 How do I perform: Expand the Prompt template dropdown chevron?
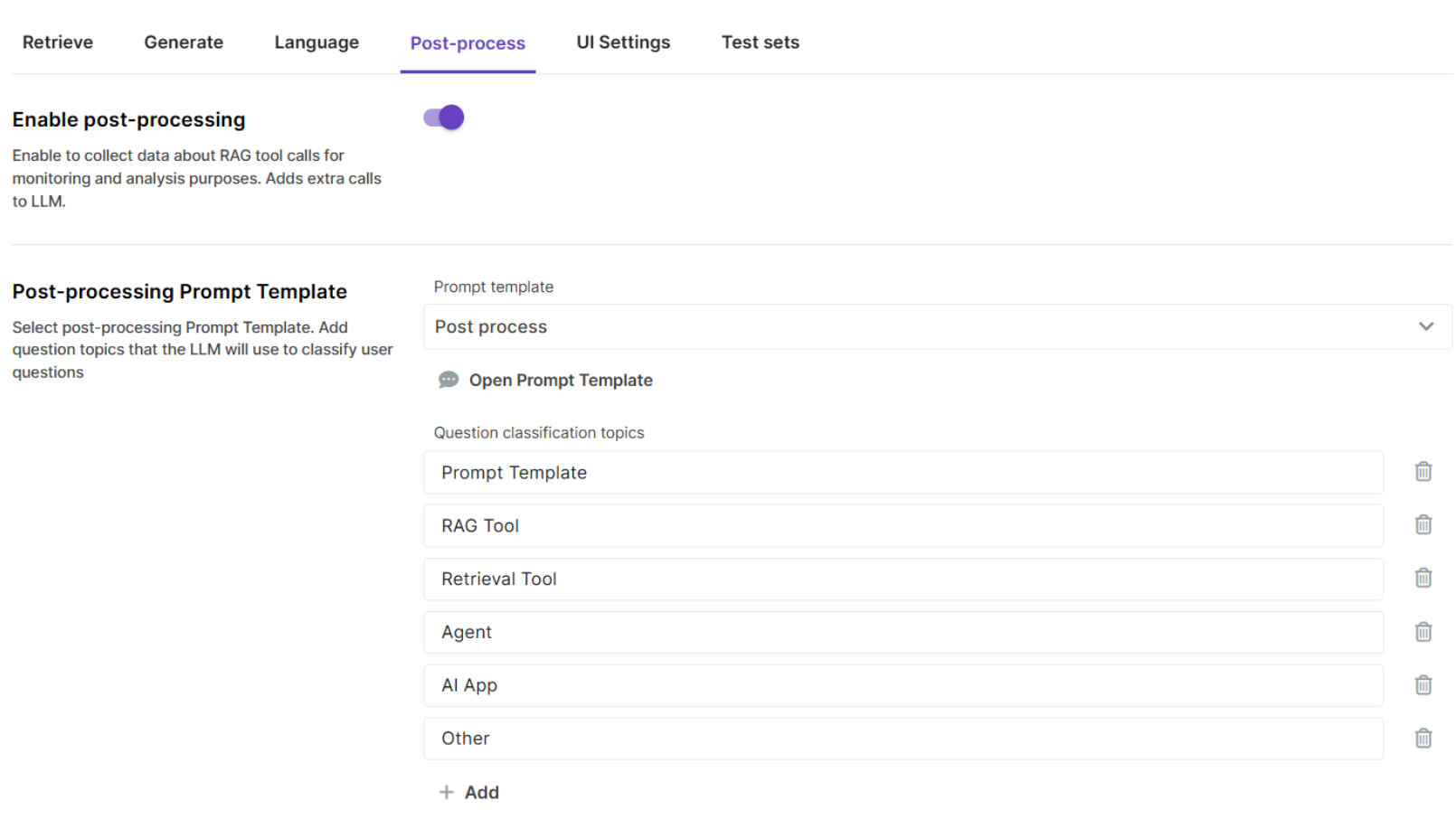[x=1425, y=326]
